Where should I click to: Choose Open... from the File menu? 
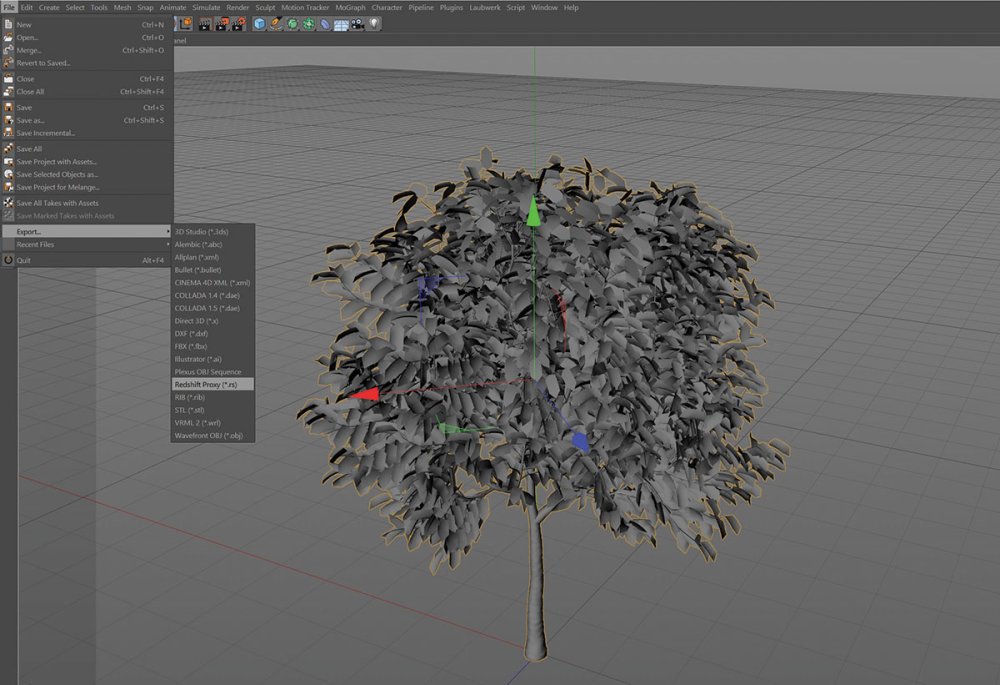pyautogui.click(x=87, y=38)
